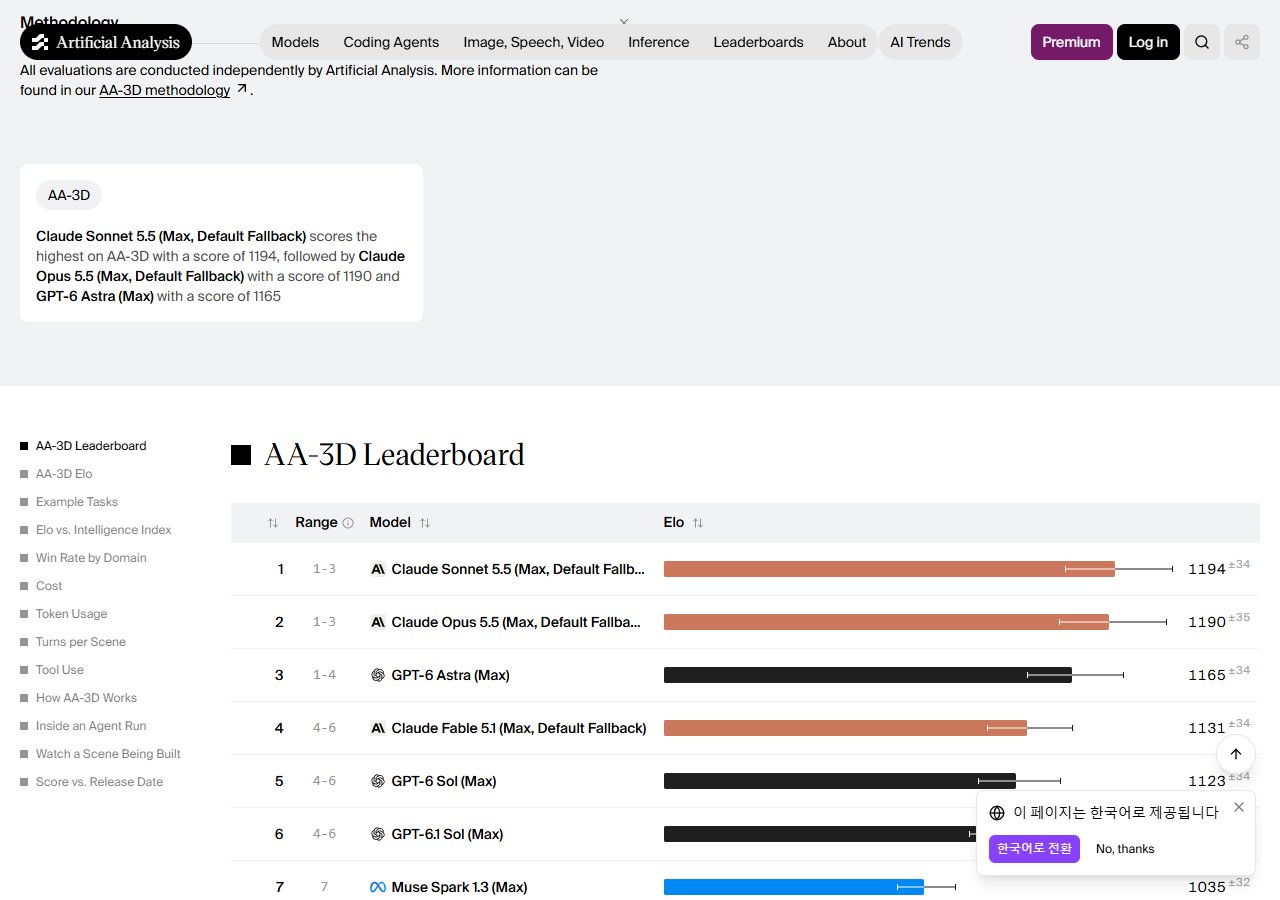This screenshot has width=1280, height=900.
Task: Sort the table by rank column
Action: pyautogui.click(x=273, y=523)
